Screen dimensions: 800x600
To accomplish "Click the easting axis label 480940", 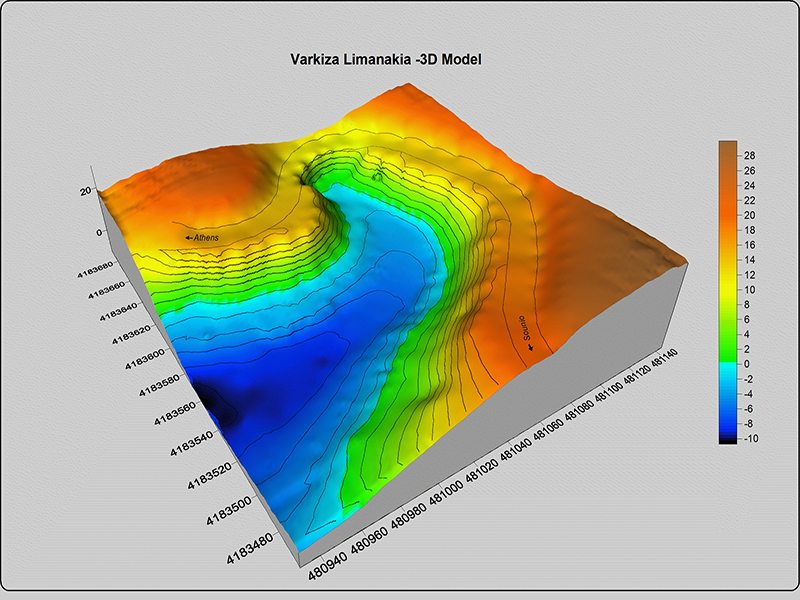I will 328,564.
